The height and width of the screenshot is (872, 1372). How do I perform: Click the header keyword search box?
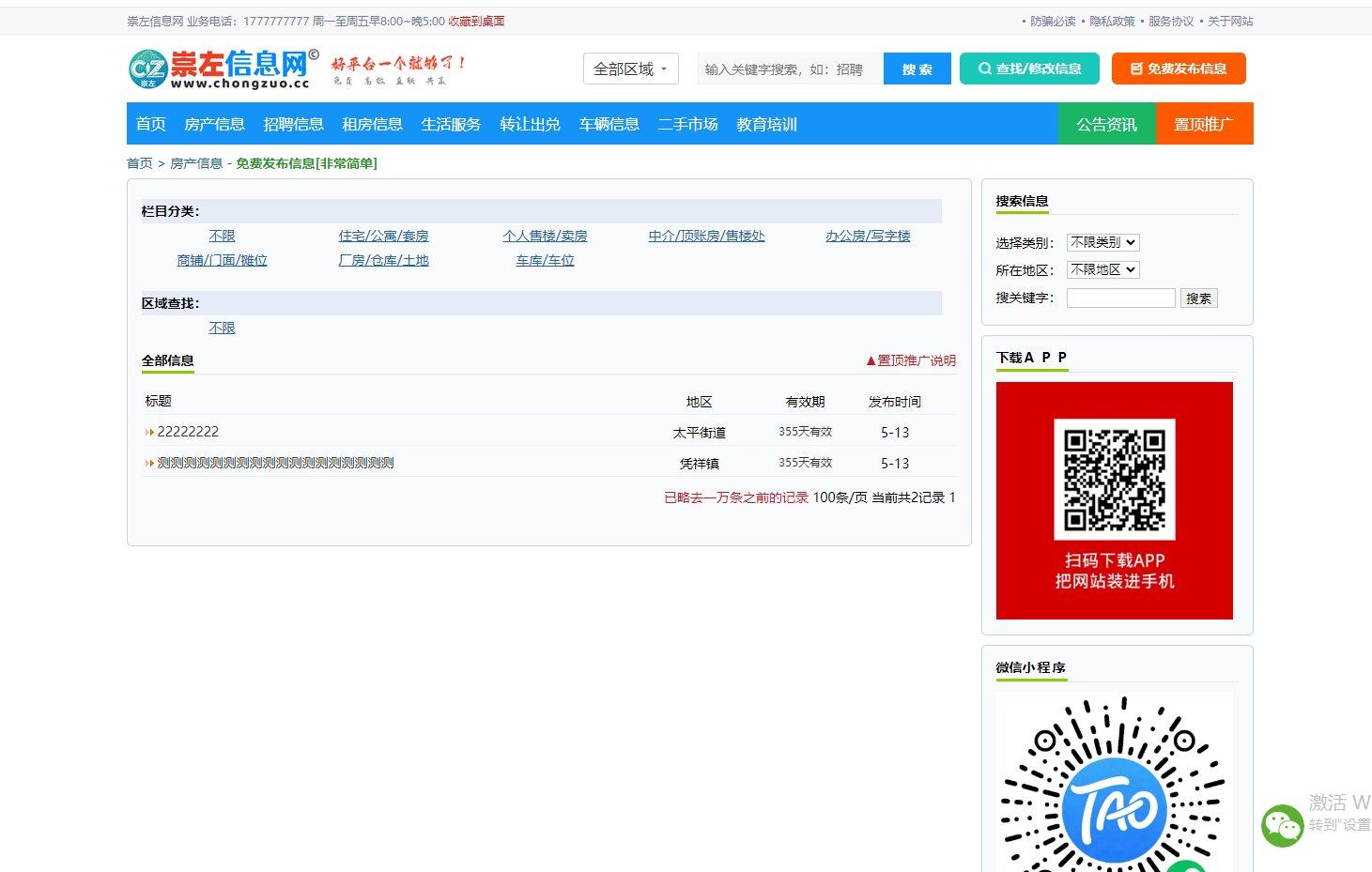[x=790, y=69]
